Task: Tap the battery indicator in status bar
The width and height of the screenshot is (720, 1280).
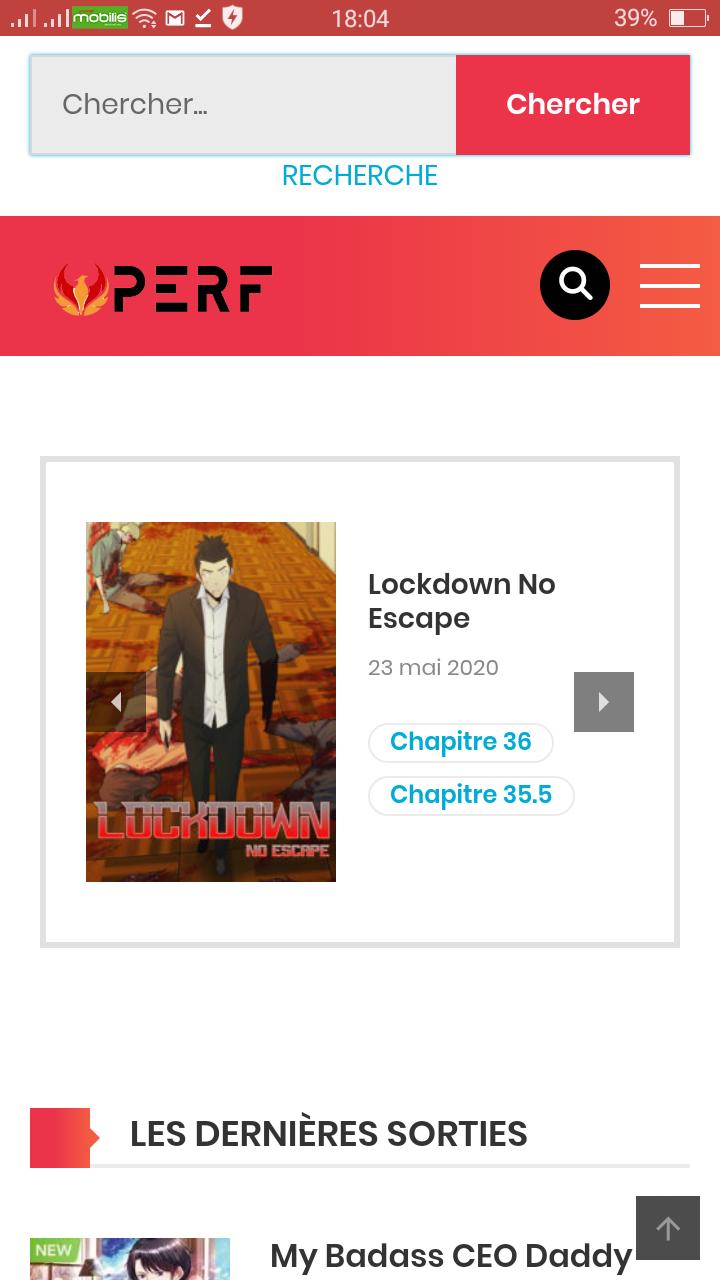Action: pyautogui.click(x=688, y=18)
